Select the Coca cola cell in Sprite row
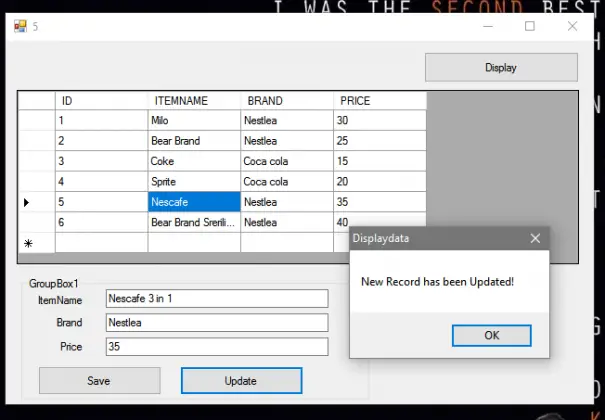605x420 pixels. 287,182
